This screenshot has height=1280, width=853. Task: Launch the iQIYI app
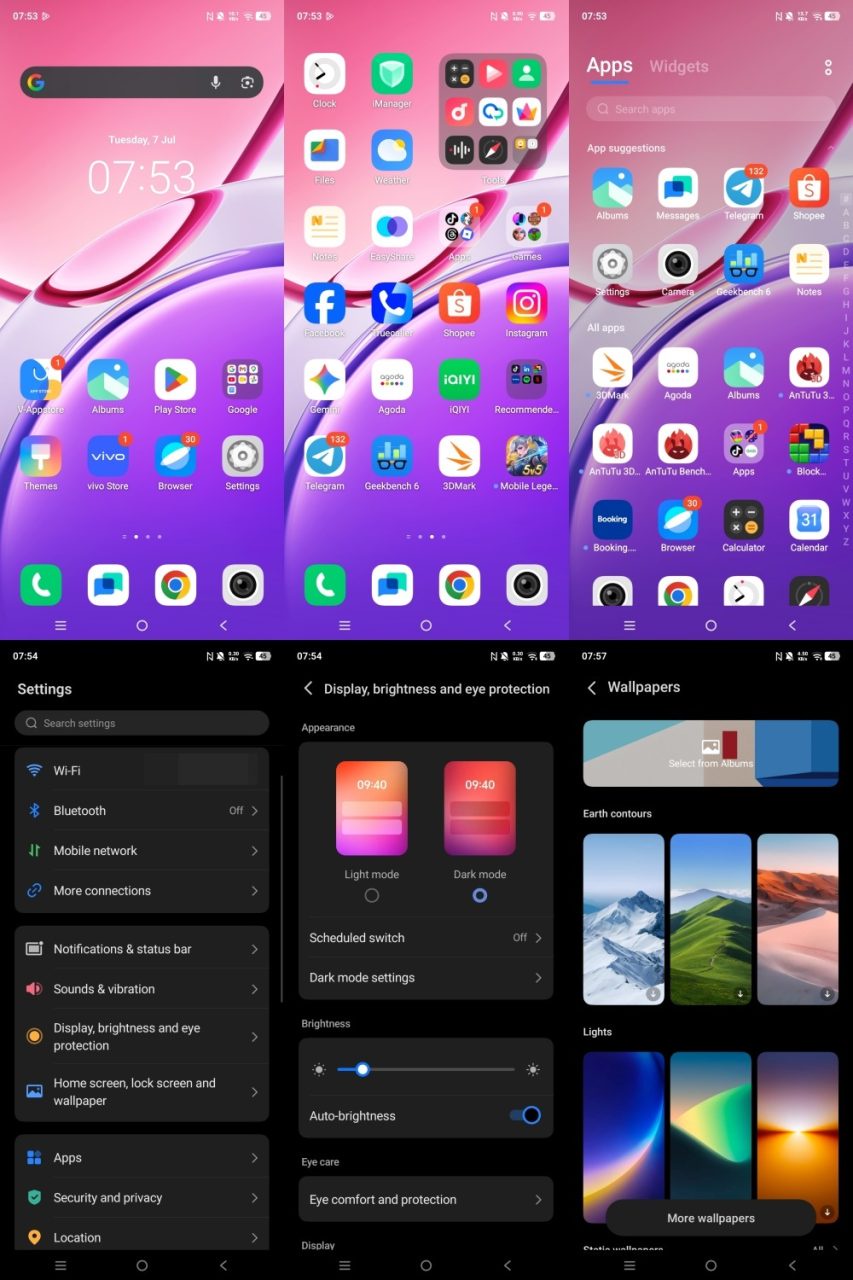point(459,380)
